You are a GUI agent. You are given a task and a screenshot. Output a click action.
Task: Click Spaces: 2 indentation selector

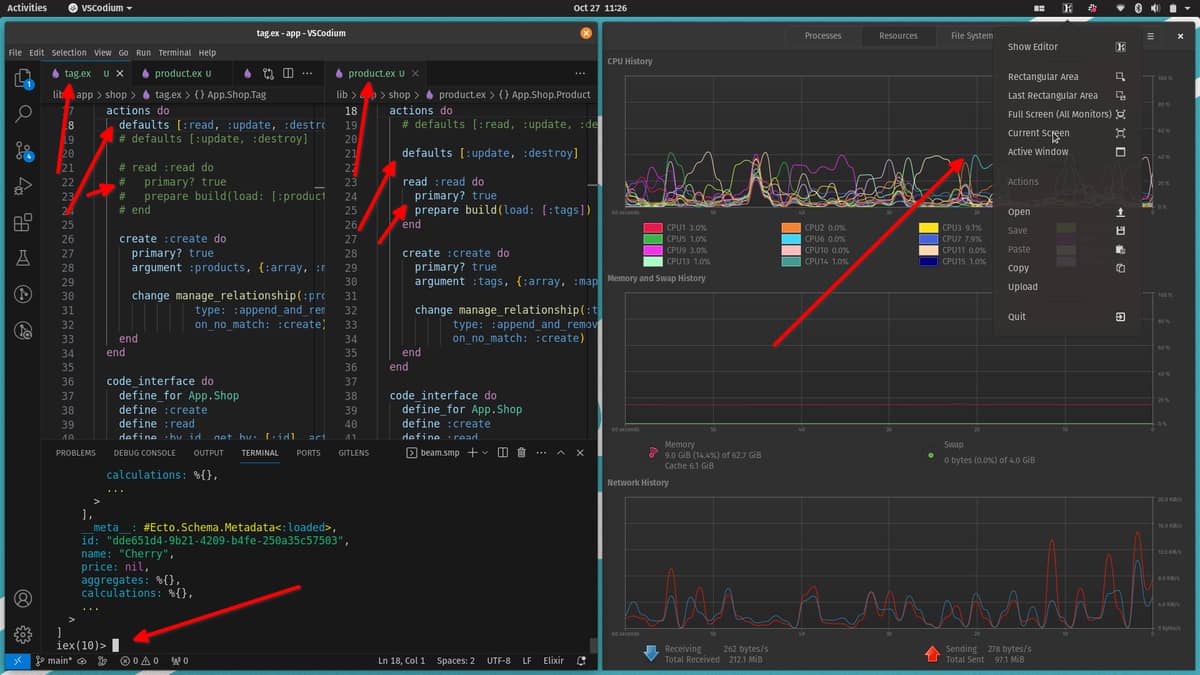tap(456, 661)
